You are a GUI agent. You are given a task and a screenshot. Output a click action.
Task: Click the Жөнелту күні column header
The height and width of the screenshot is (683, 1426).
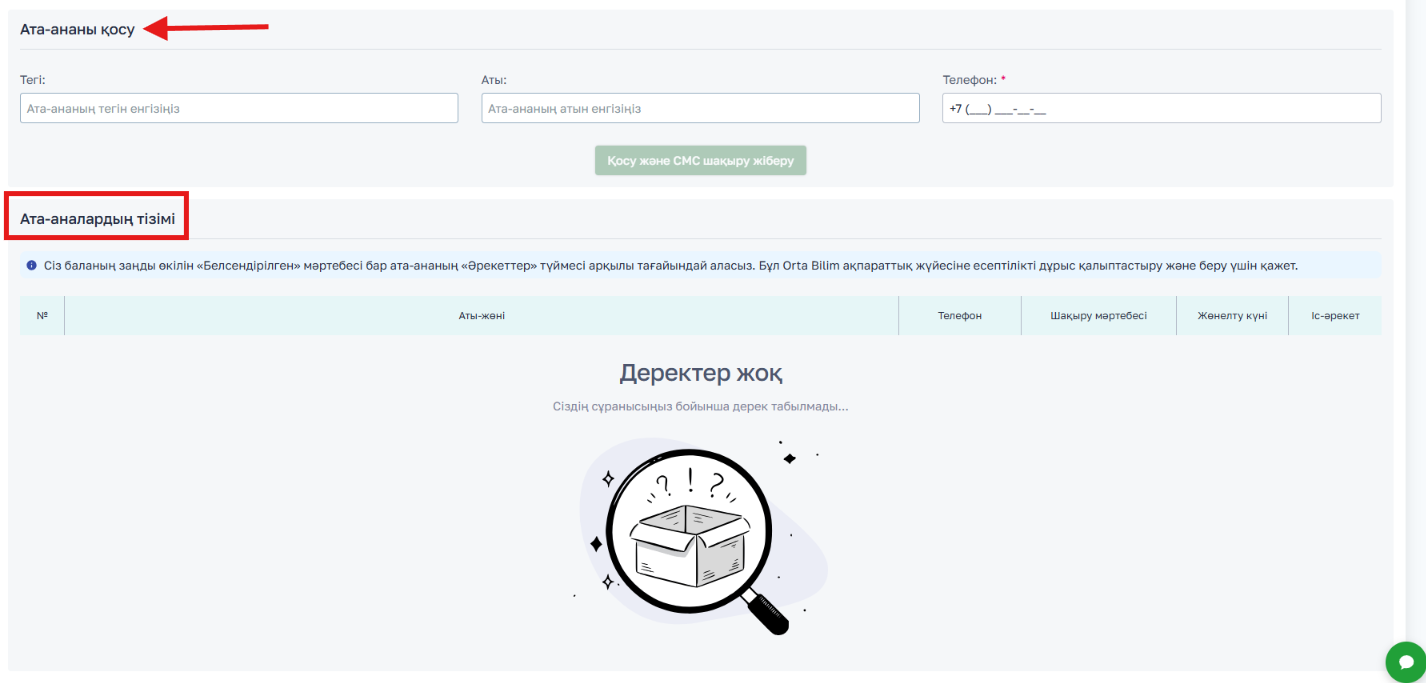tap(1232, 315)
